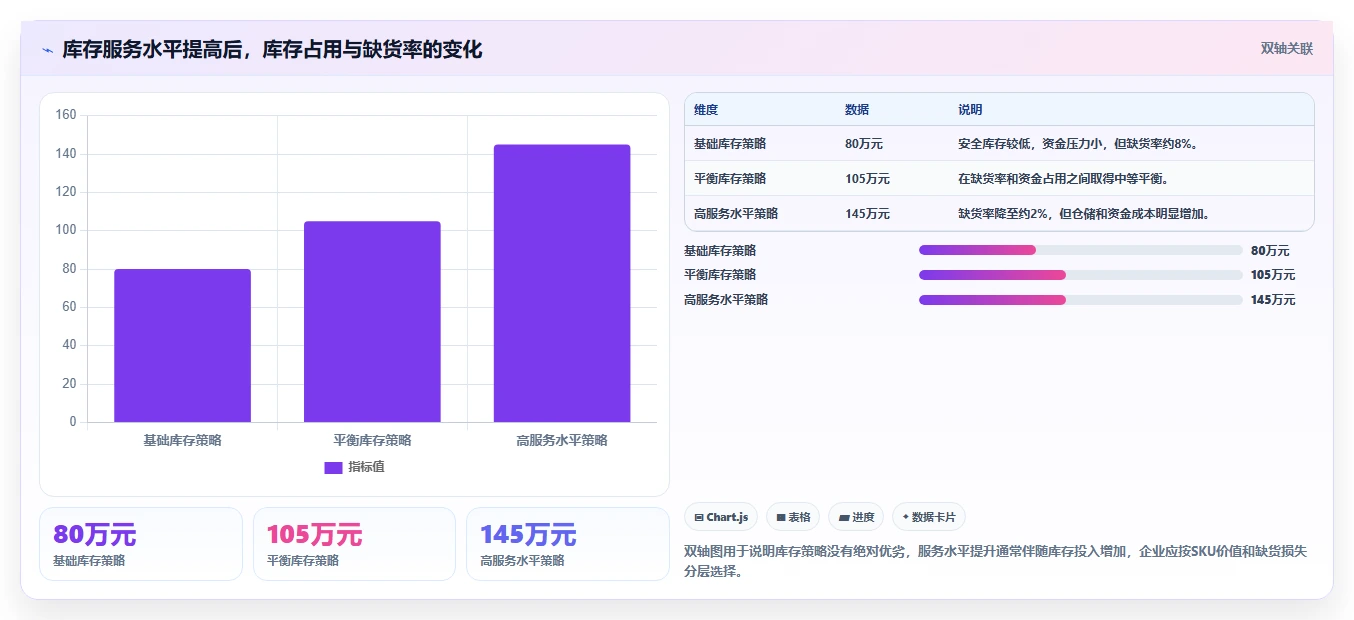
Task: Click the 145万元 value beside progress bar
Action: [x=1273, y=300]
